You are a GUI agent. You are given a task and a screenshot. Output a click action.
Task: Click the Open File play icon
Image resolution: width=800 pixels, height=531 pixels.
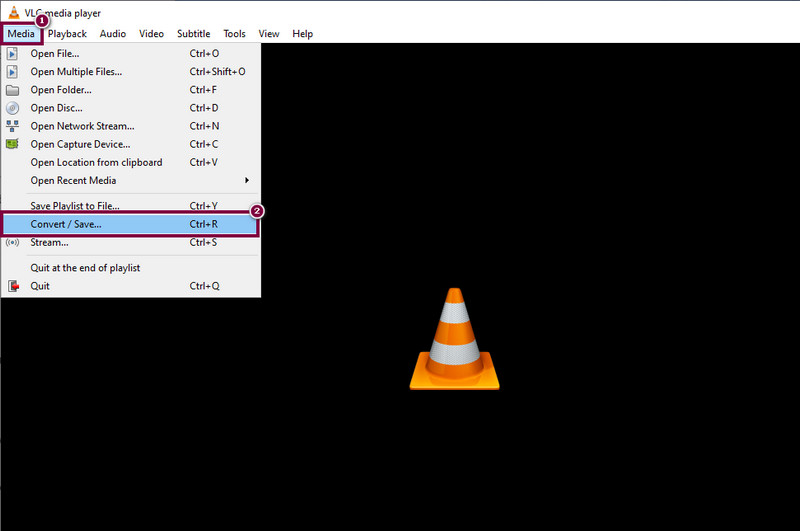12,54
